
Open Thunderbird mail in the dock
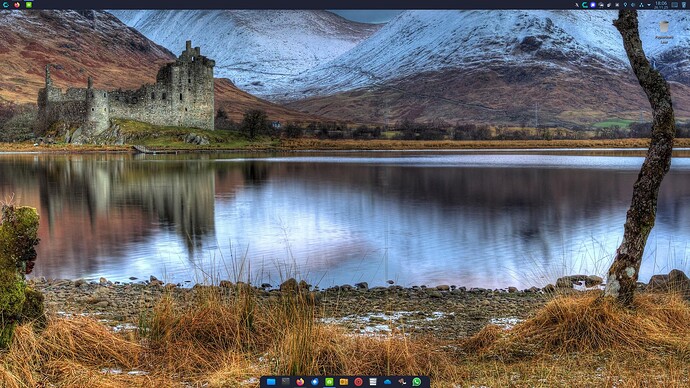pos(315,382)
